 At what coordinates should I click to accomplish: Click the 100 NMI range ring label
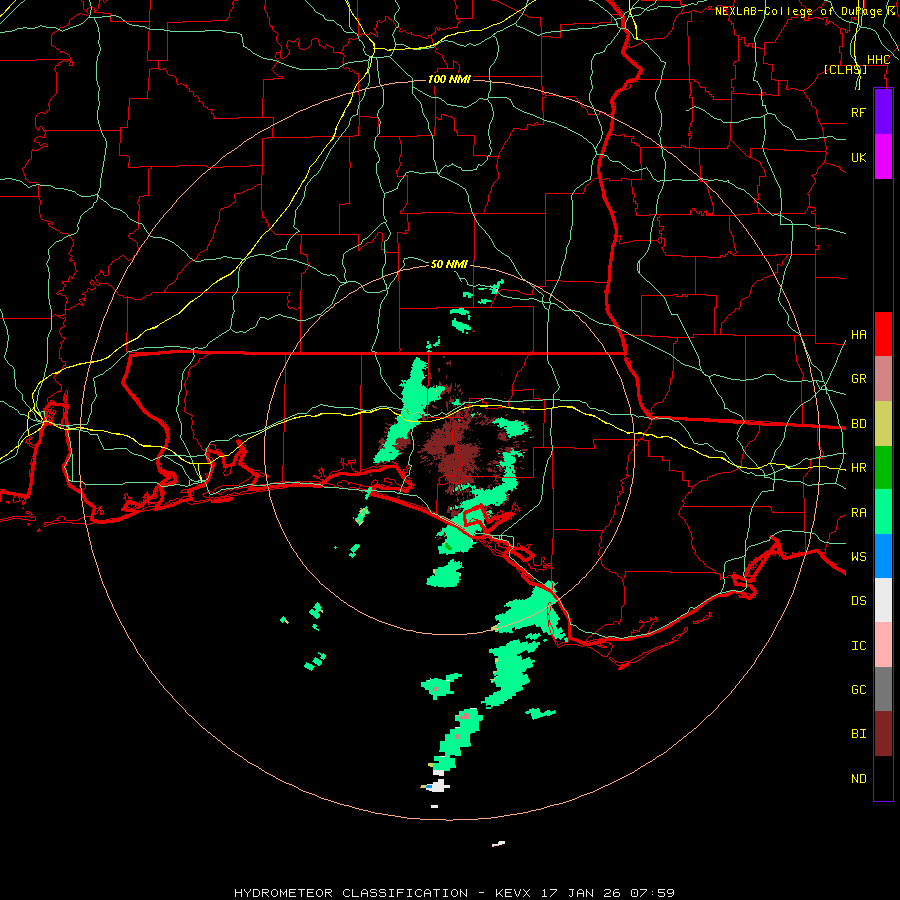(449, 79)
